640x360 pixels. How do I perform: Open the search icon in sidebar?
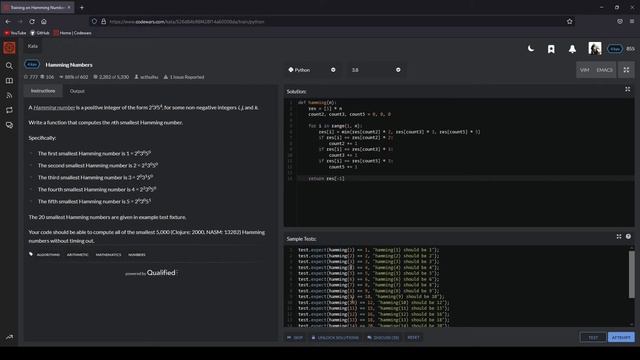[x=9, y=66]
